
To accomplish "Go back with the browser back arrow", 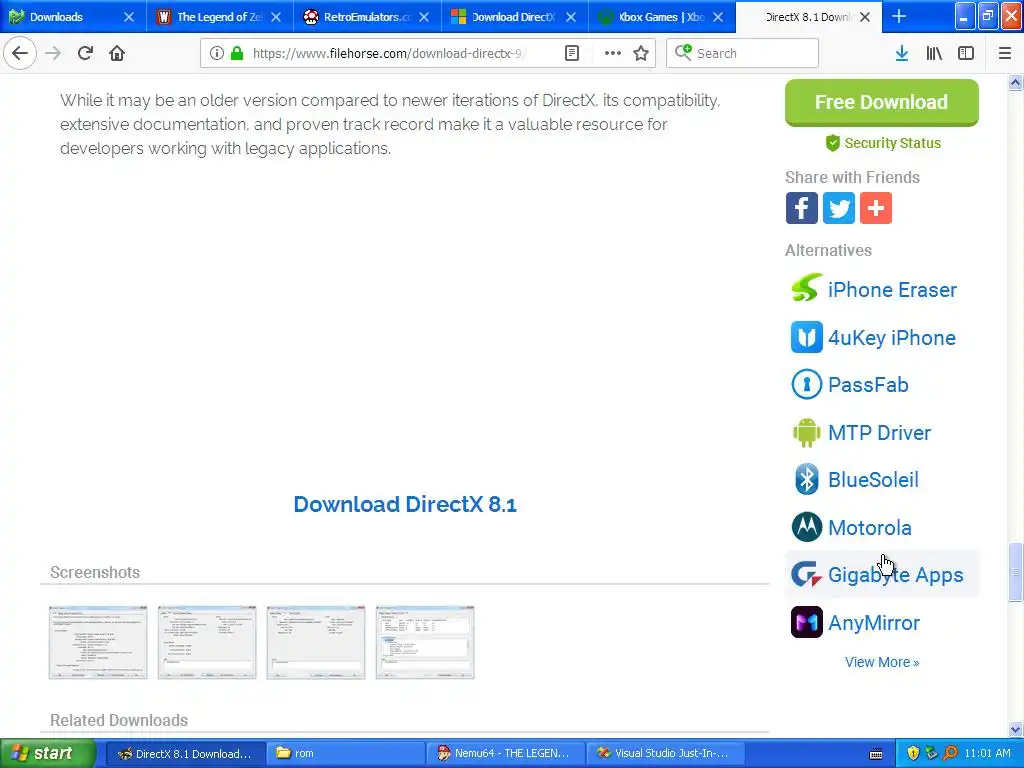I will pyautogui.click(x=20, y=53).
